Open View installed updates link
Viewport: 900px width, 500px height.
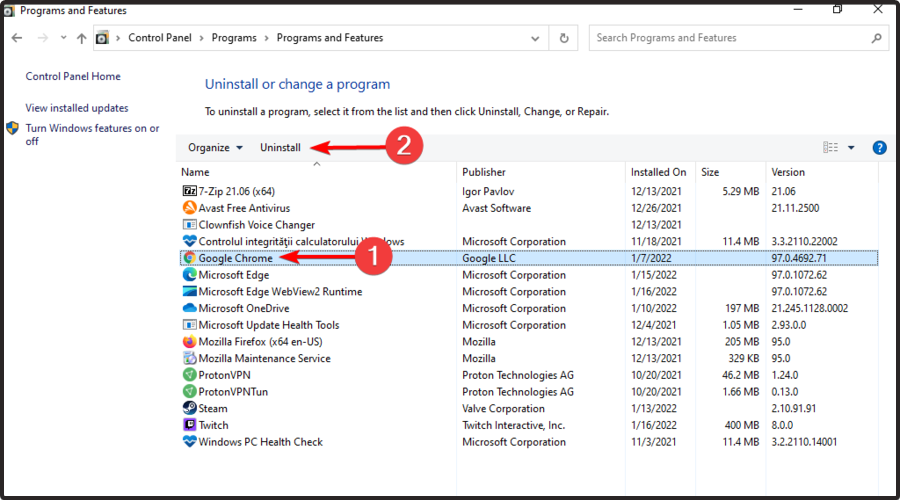click(77, 108)
